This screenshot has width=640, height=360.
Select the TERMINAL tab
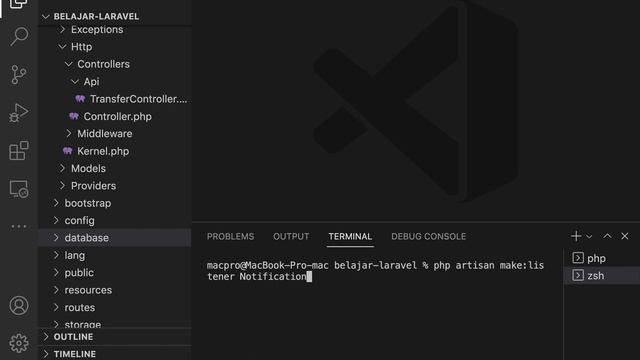[x=350, y=236]
